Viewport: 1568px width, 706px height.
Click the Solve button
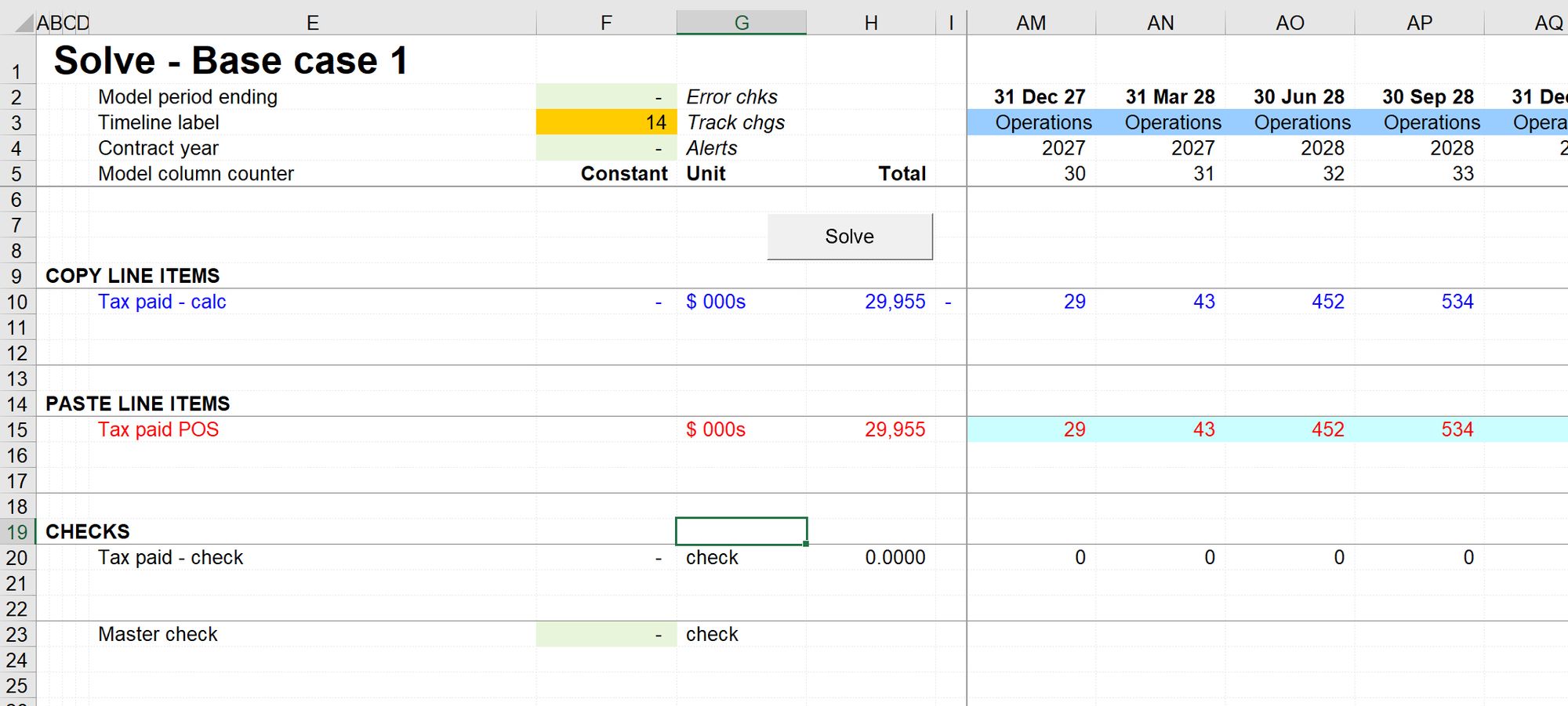(x=849, y=236)
